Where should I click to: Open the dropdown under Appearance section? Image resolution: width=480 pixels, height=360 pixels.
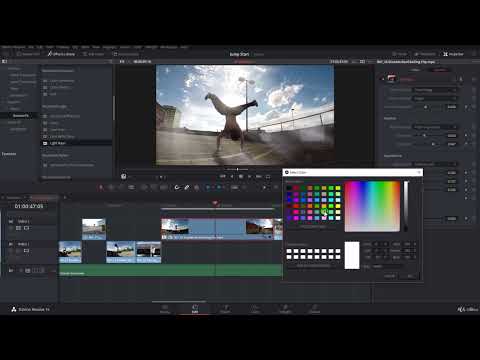434,164
